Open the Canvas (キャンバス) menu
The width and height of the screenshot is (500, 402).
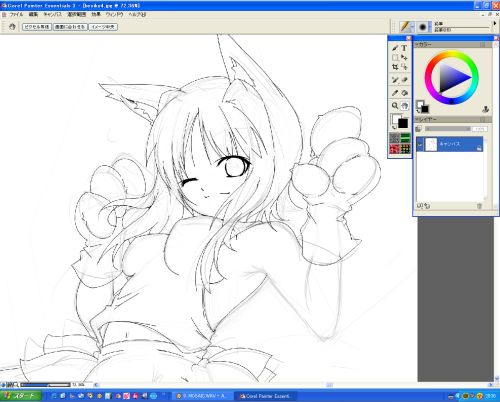53,15
